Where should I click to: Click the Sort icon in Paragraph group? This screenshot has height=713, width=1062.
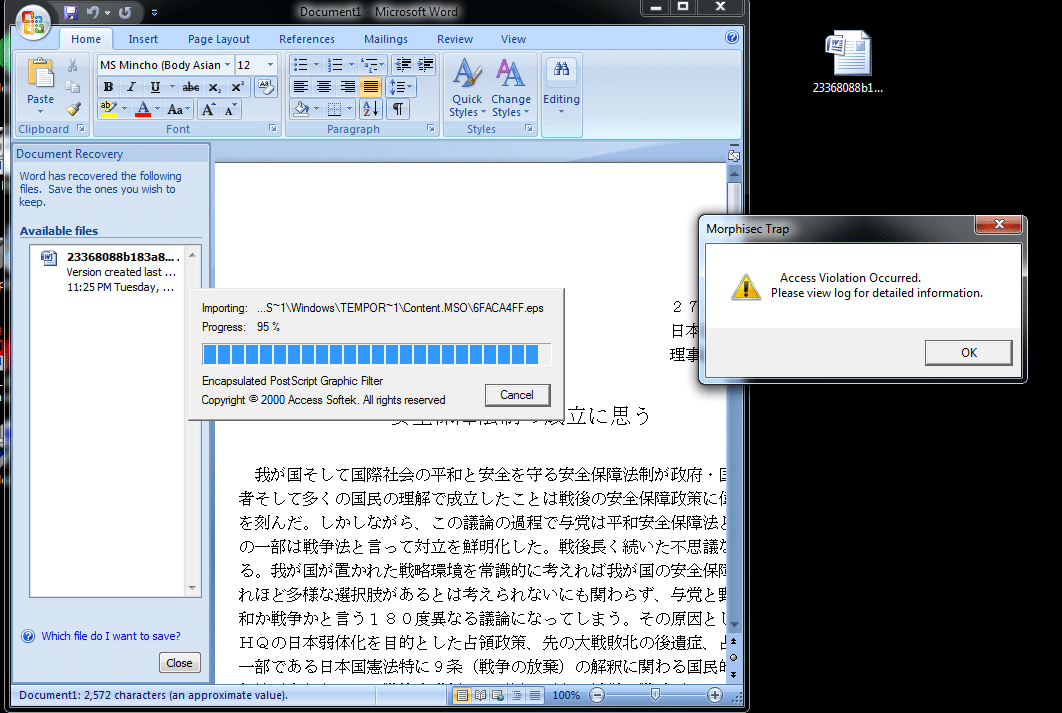tap(370, 109)
